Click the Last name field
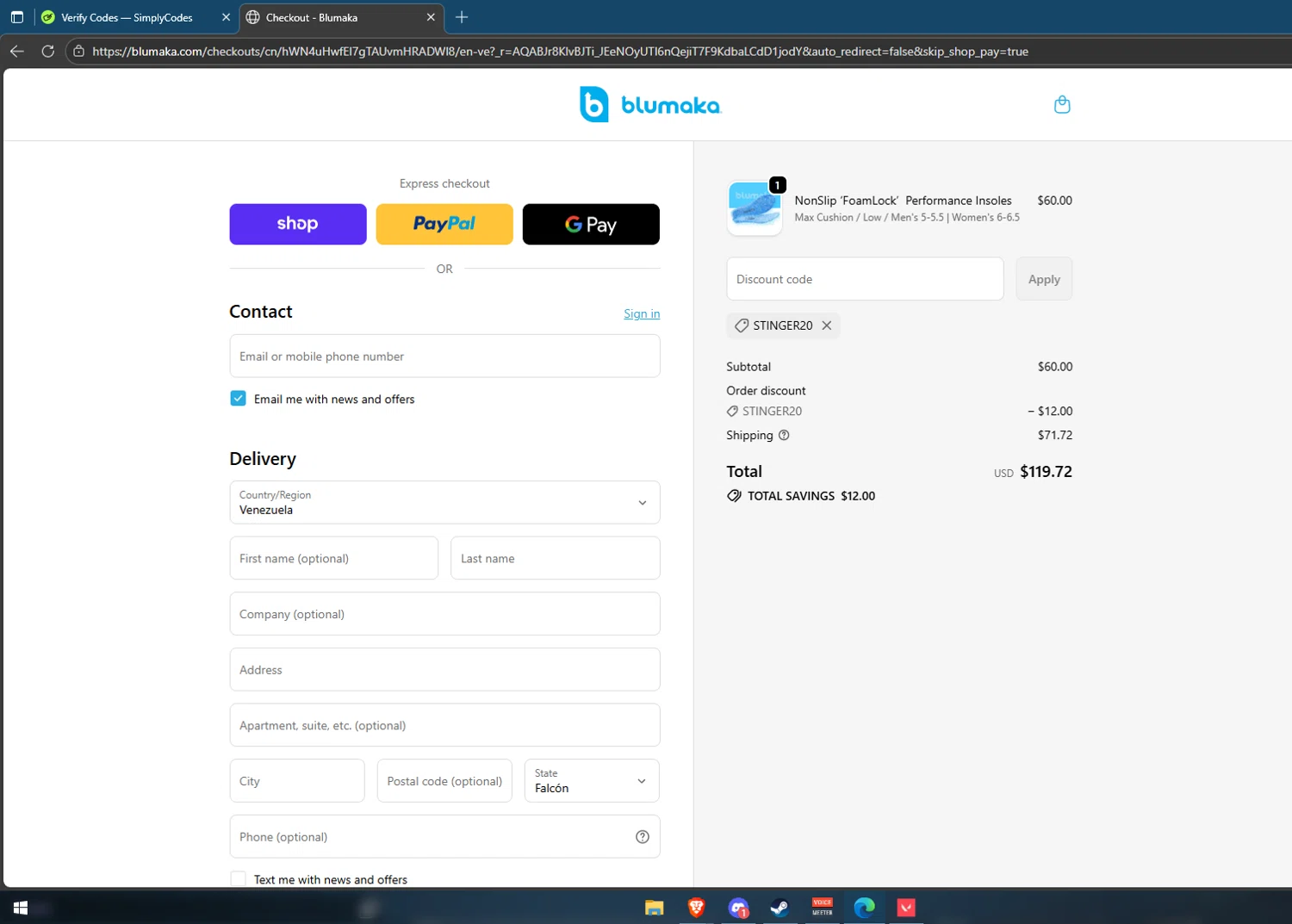The height and width of the screenshot is (924, 1292). [x=556, y=558]
